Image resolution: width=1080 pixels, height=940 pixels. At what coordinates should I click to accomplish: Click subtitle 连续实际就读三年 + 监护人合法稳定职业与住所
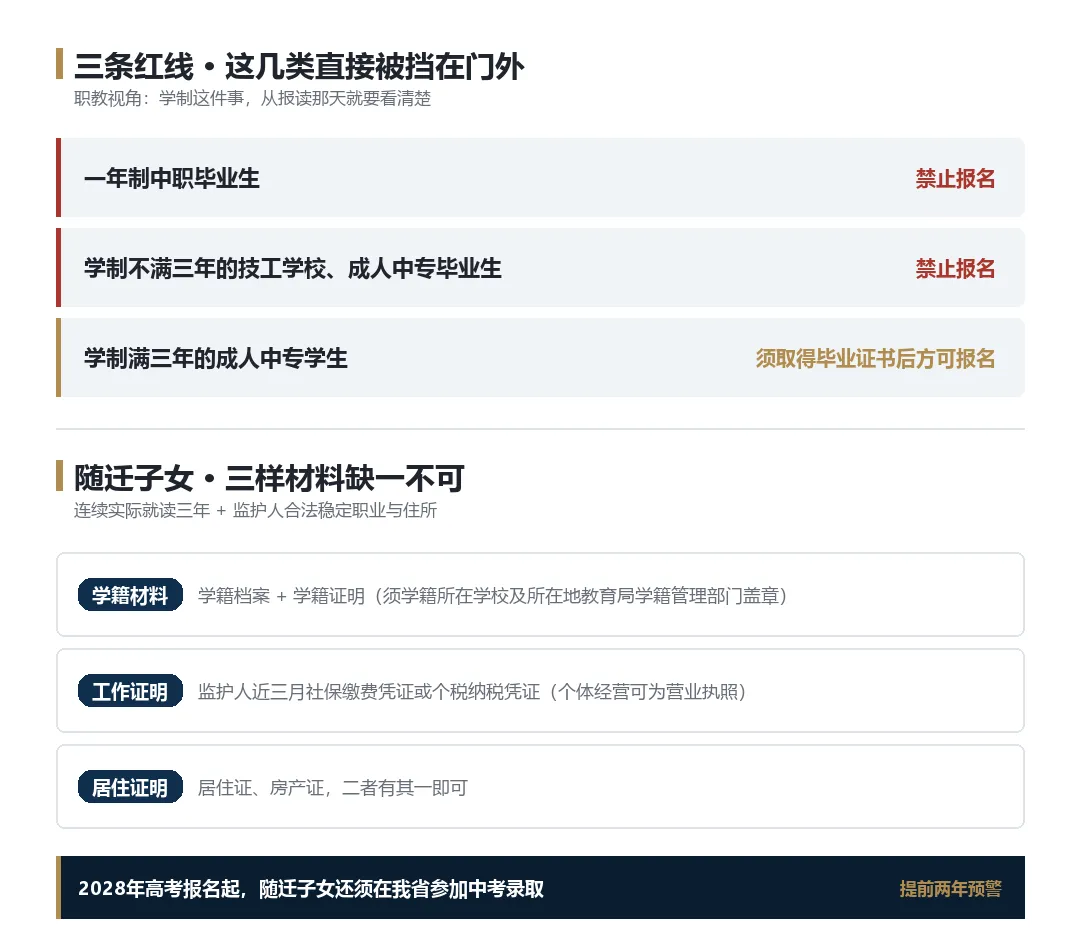[x=256, y=510]
